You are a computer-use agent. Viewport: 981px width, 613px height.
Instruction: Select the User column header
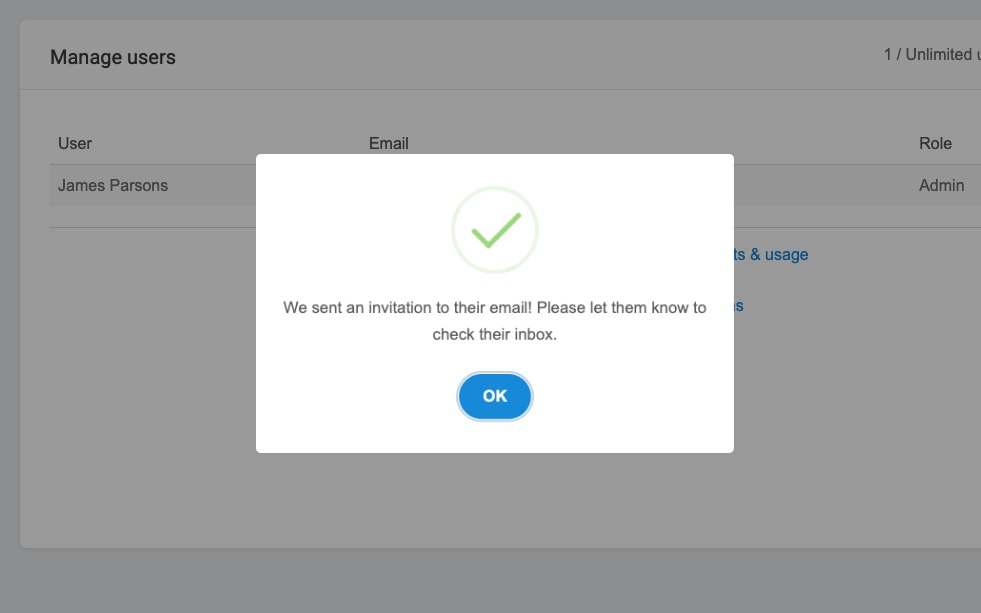point(75,143)
